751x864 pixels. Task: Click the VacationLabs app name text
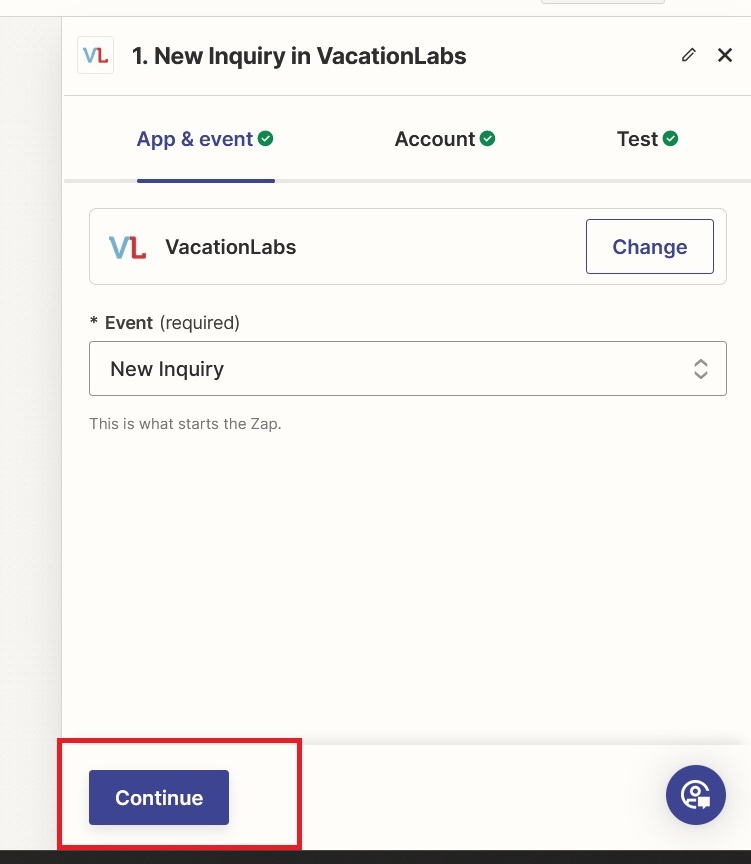(x=230, y=247)
